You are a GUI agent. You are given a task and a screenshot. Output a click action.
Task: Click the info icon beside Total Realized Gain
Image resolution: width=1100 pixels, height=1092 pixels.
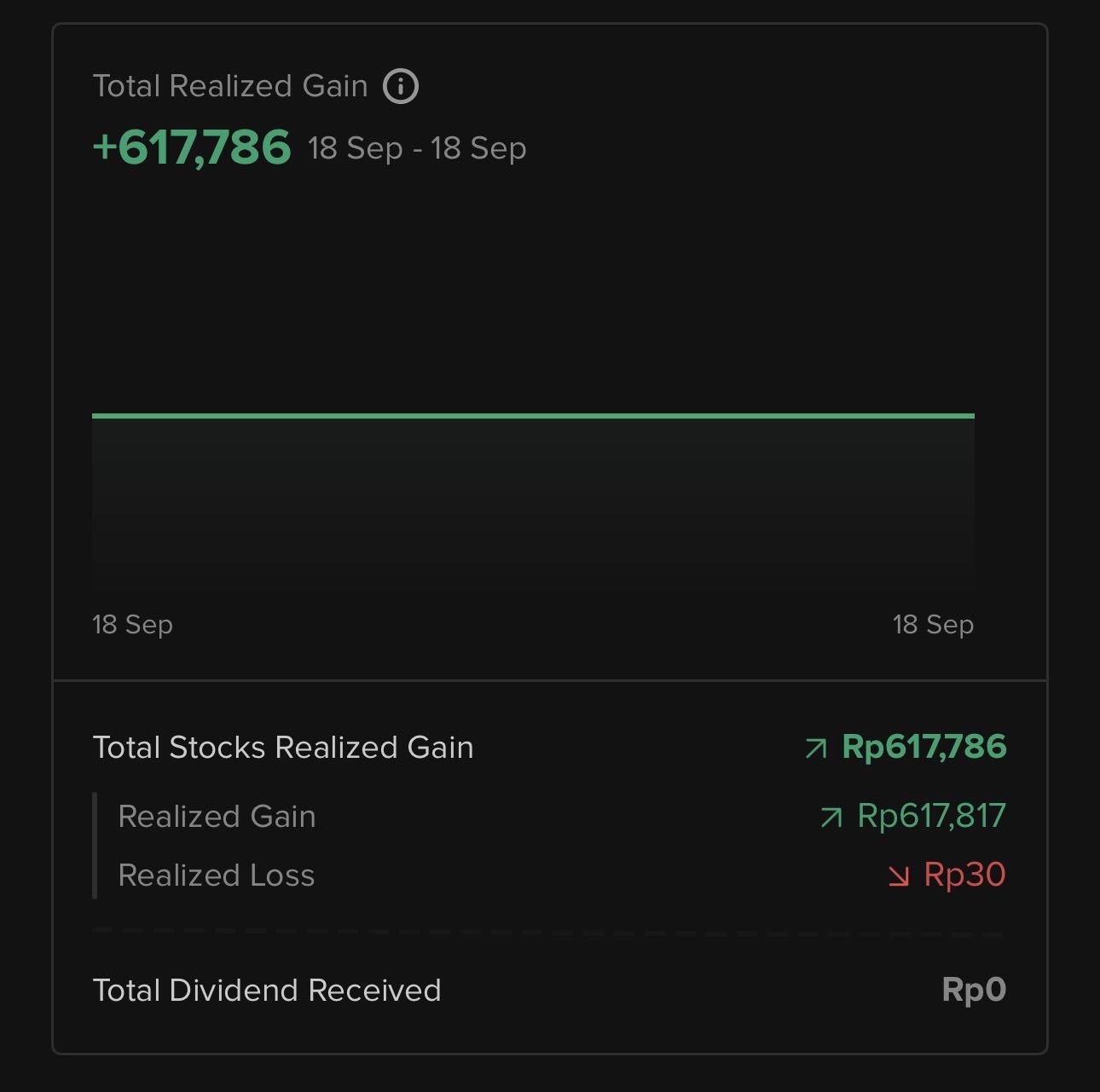coord(401,86)
